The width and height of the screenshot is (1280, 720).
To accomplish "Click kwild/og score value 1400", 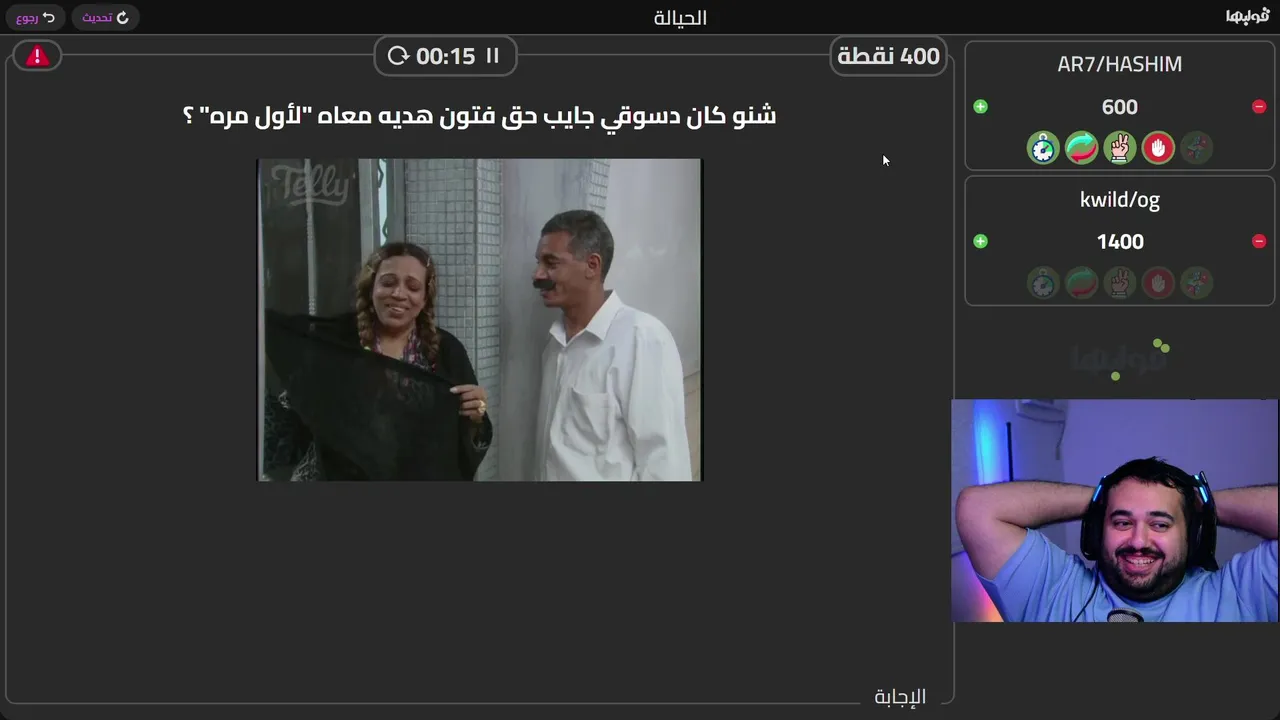I will click(1120, 242).
